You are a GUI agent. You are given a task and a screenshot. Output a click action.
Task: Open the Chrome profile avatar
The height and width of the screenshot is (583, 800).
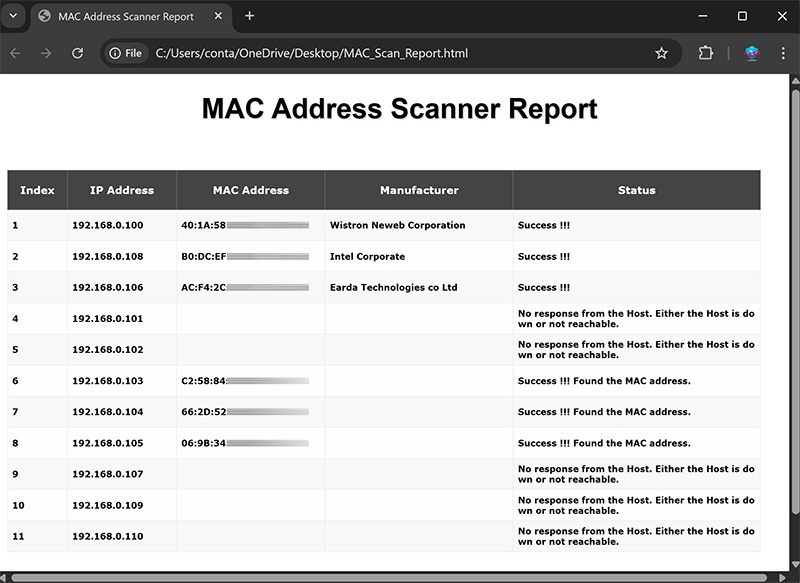pos(752,53)
